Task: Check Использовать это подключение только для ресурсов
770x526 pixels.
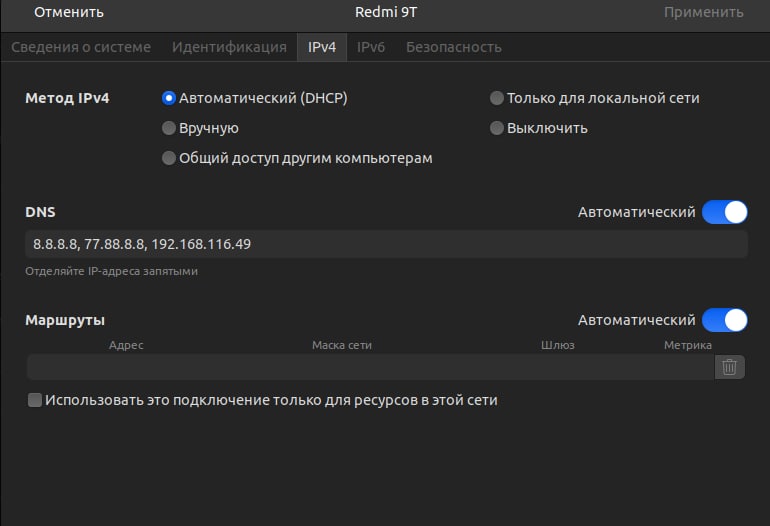Action: pyautogui.click(x=35, y=400)
